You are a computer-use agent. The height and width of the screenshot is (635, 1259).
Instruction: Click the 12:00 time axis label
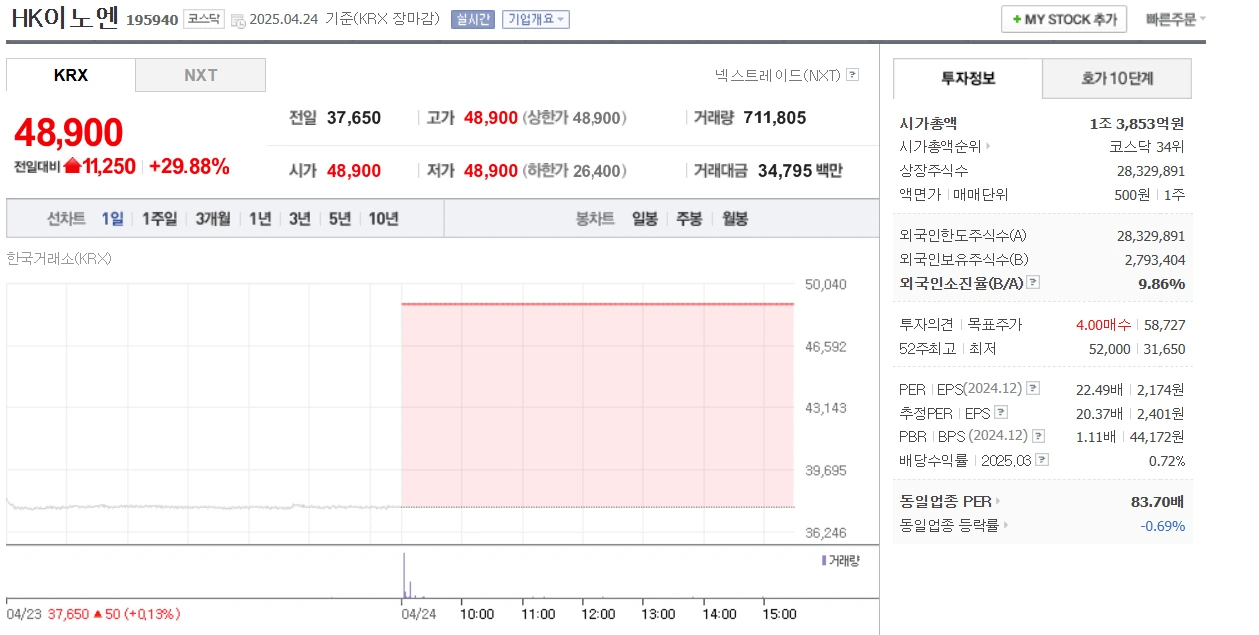(597, 613)
